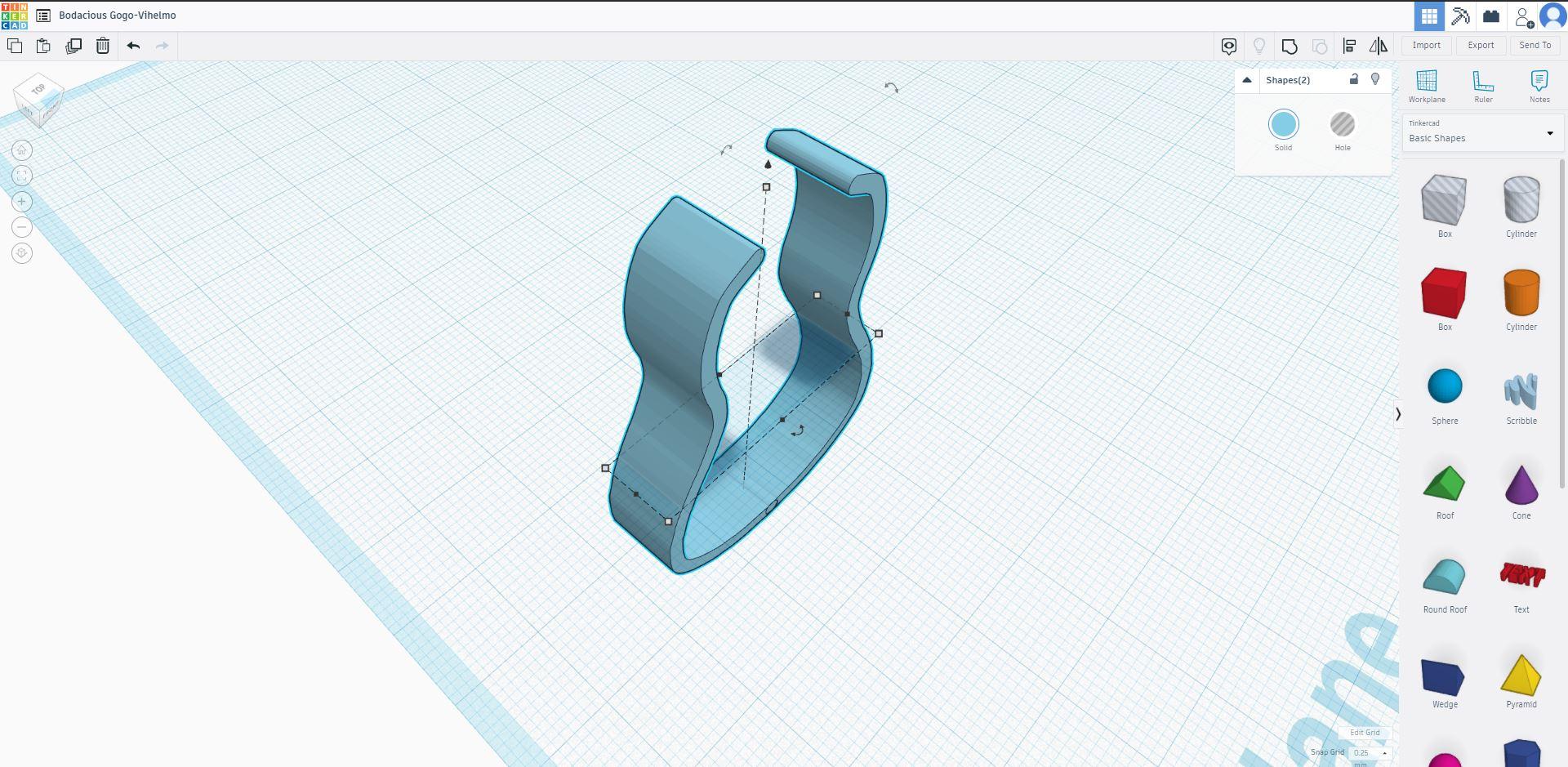Click the Ungroup icon

(1320, 47)
